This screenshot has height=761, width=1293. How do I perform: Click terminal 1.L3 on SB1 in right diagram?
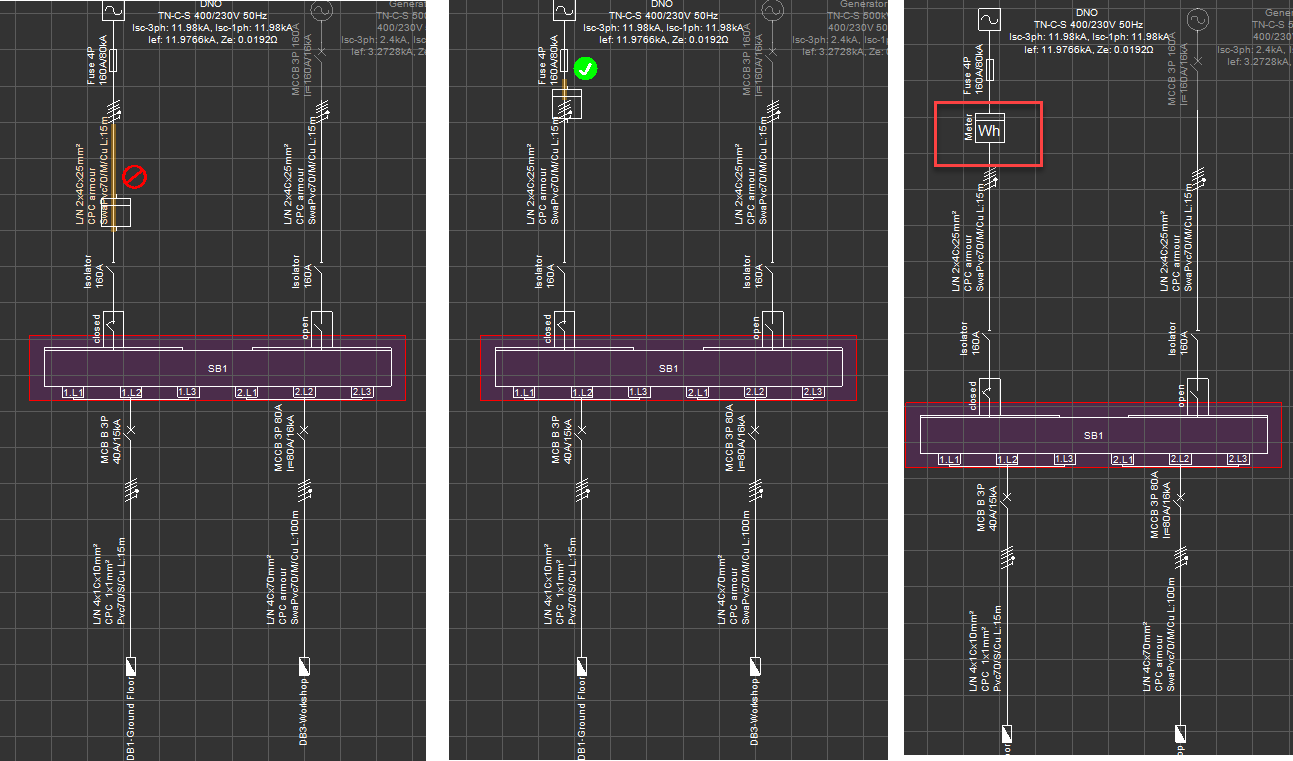[x=1066, y=459]
